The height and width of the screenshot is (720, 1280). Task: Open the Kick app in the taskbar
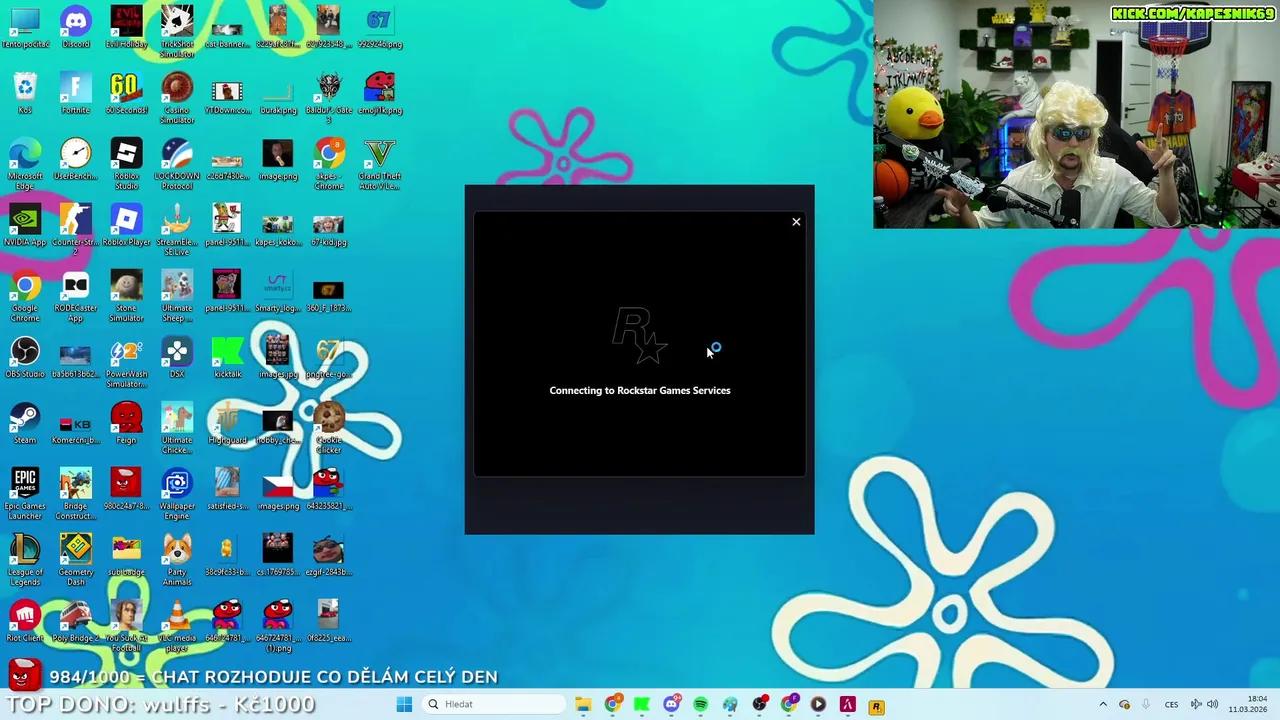click(642, 704)
